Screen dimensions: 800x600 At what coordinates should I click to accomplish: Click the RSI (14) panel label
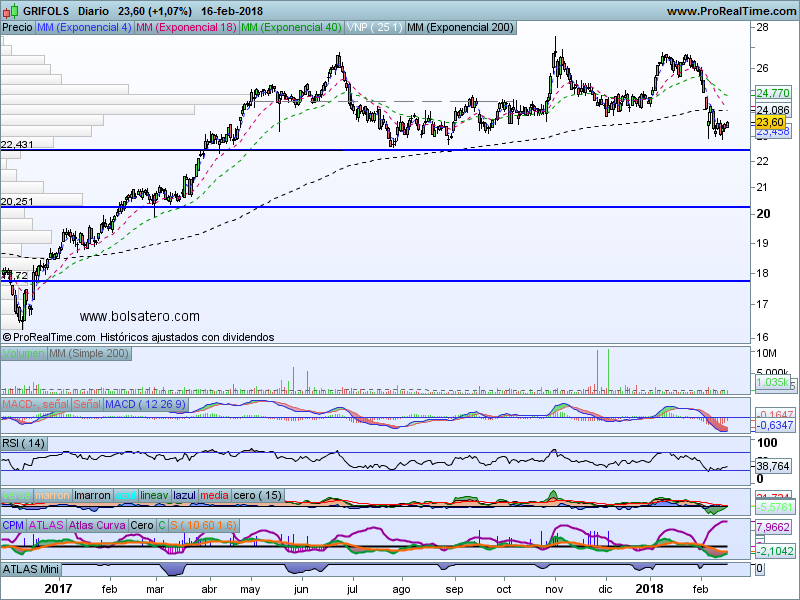25,442
